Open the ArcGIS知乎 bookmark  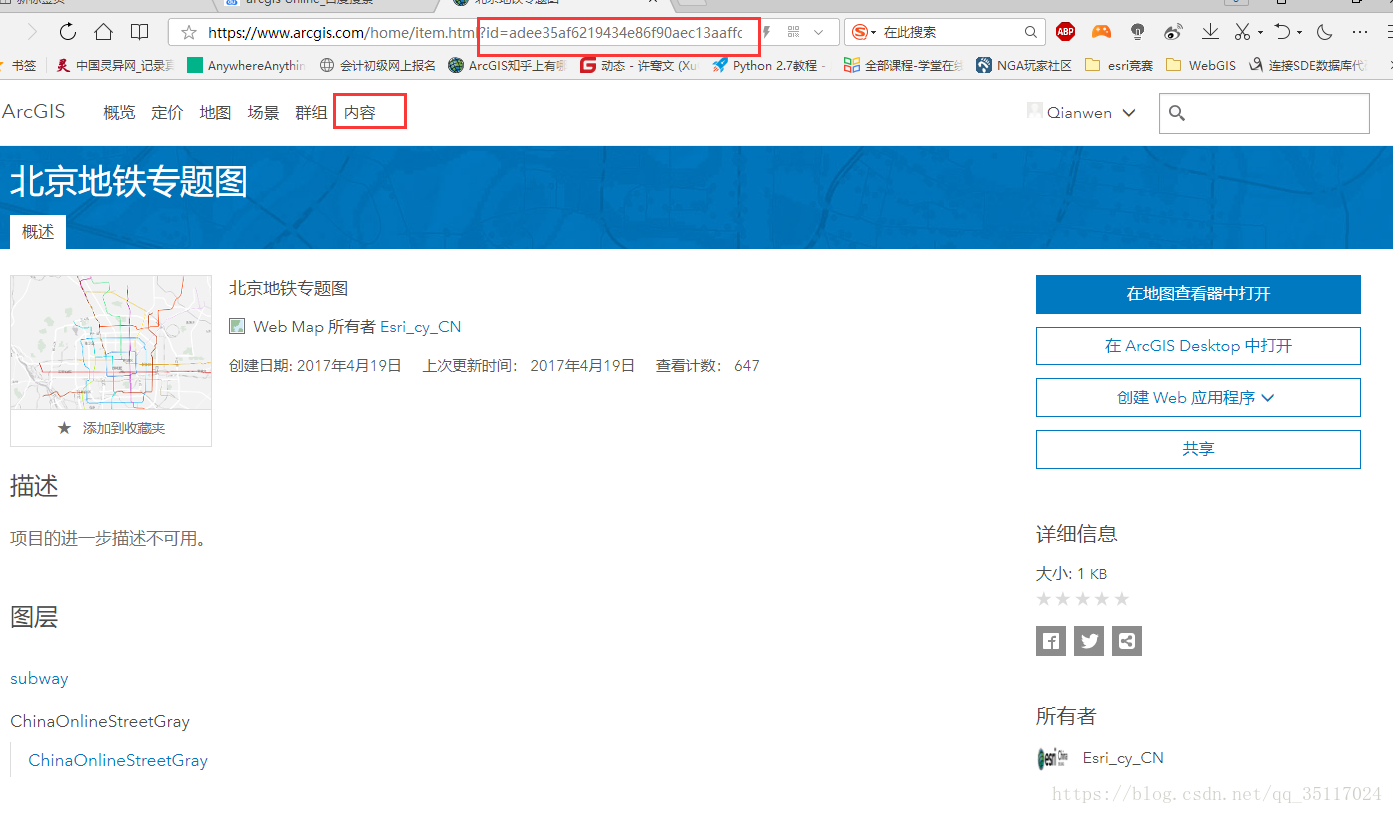click(x=507, y=65)
